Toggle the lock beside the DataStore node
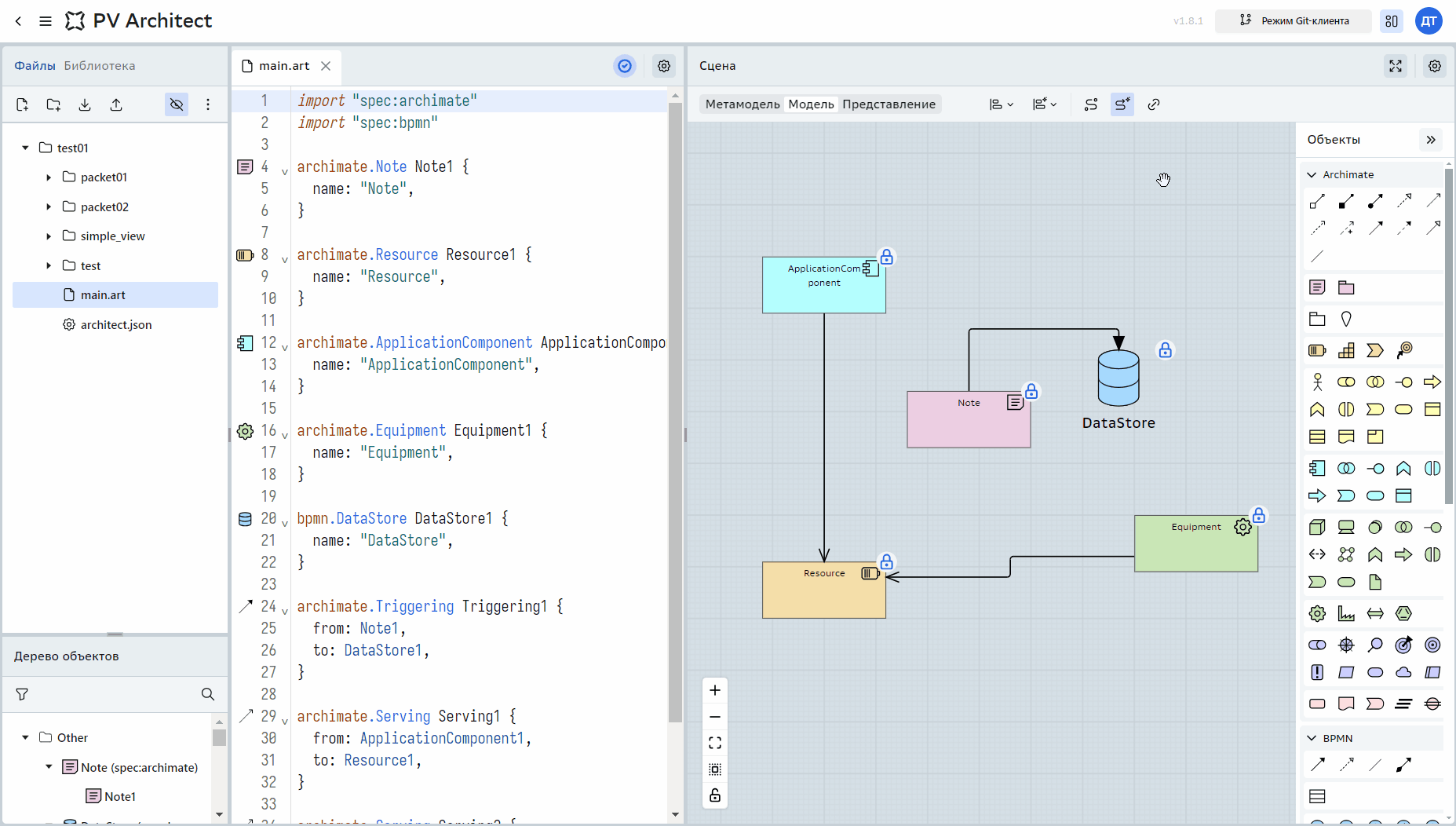 click(x=1166, y=349)
